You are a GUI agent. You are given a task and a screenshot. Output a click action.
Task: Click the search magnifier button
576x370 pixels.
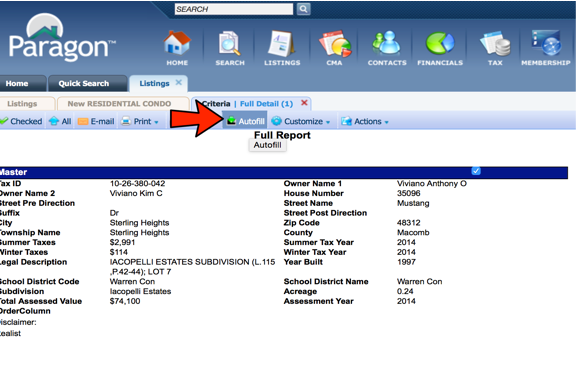click(303, 9)
